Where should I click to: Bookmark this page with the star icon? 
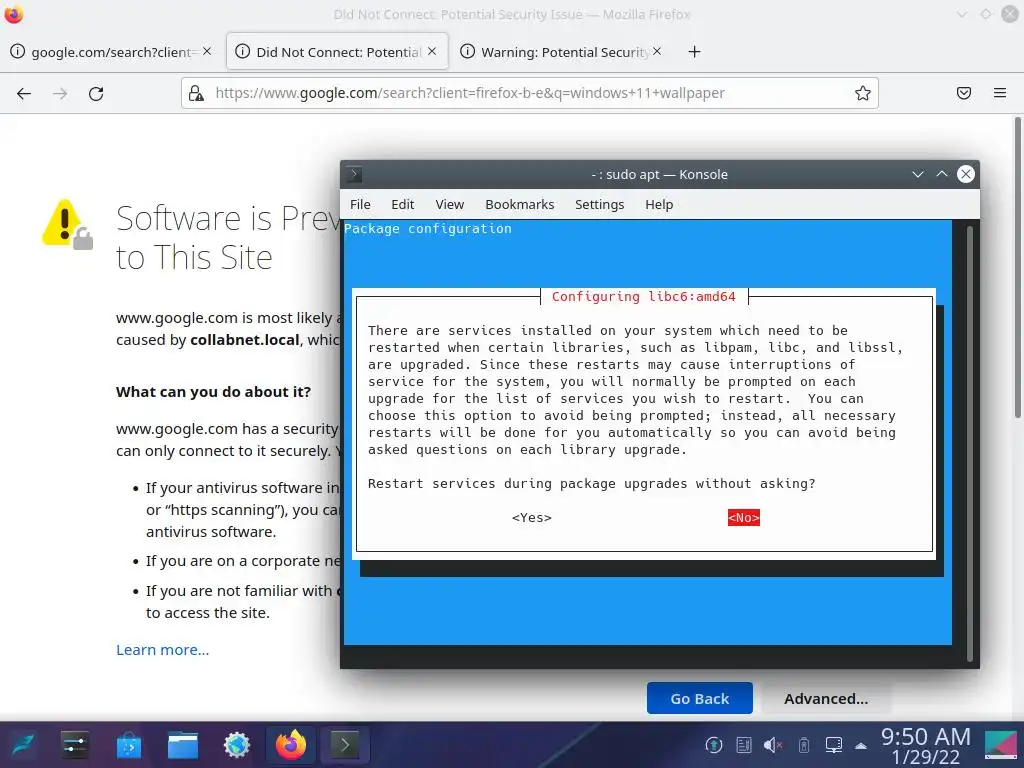pos(863,93)
